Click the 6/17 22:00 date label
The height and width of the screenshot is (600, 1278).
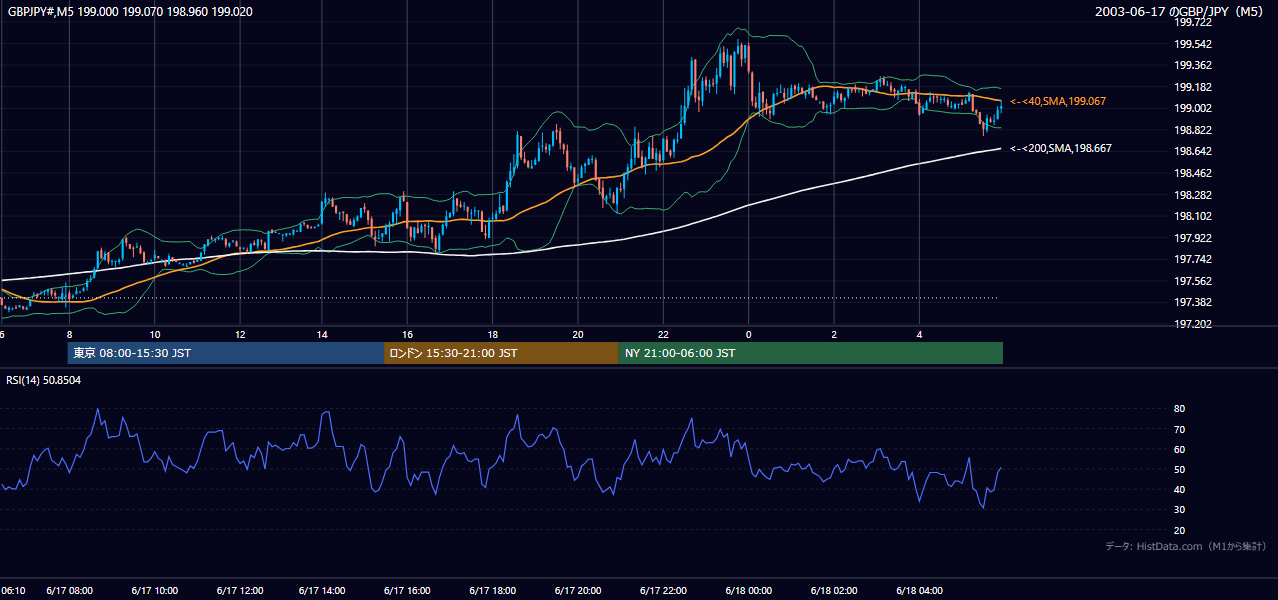(663, 590)
